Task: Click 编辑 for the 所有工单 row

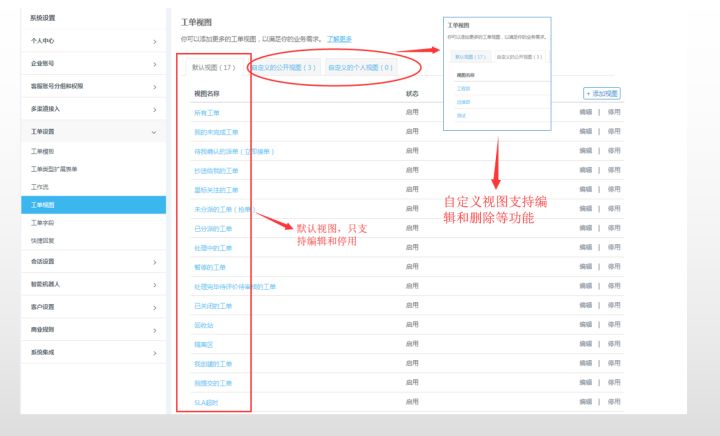Action: [586, 113]
